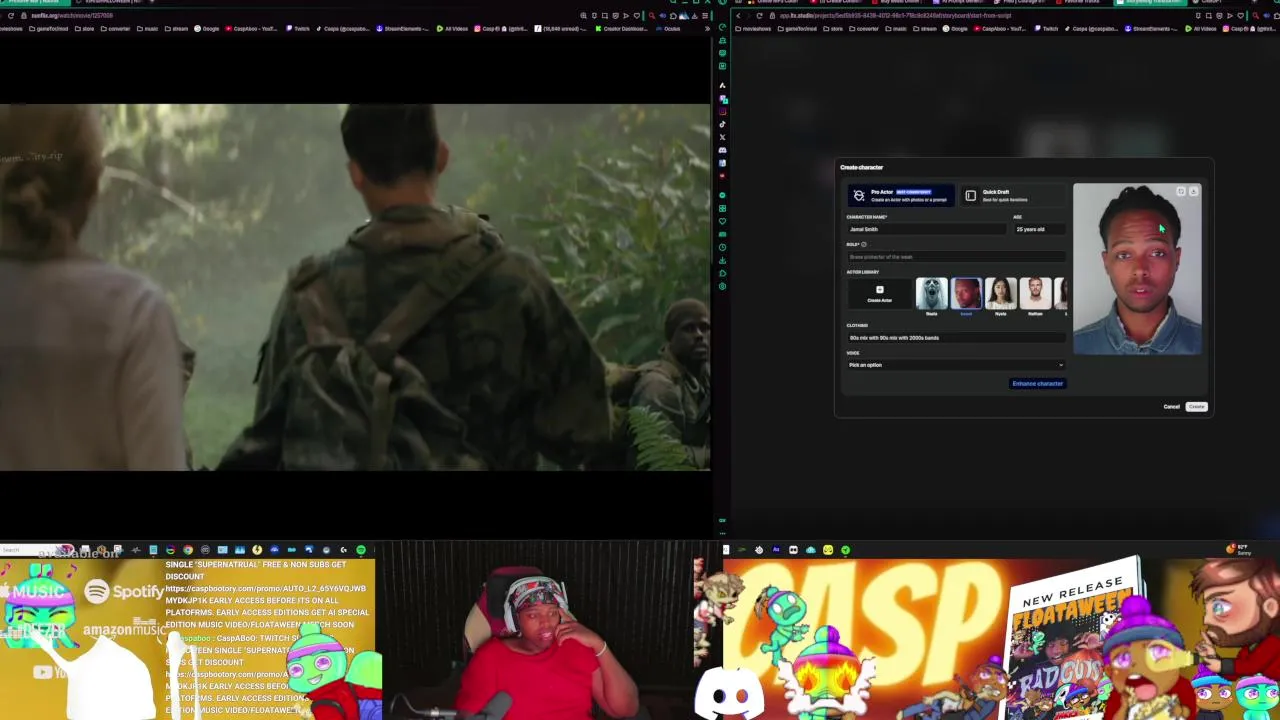Open the 'Twitch' bookmark in right browser
Screen dimensions: 1280x720
1046,29
